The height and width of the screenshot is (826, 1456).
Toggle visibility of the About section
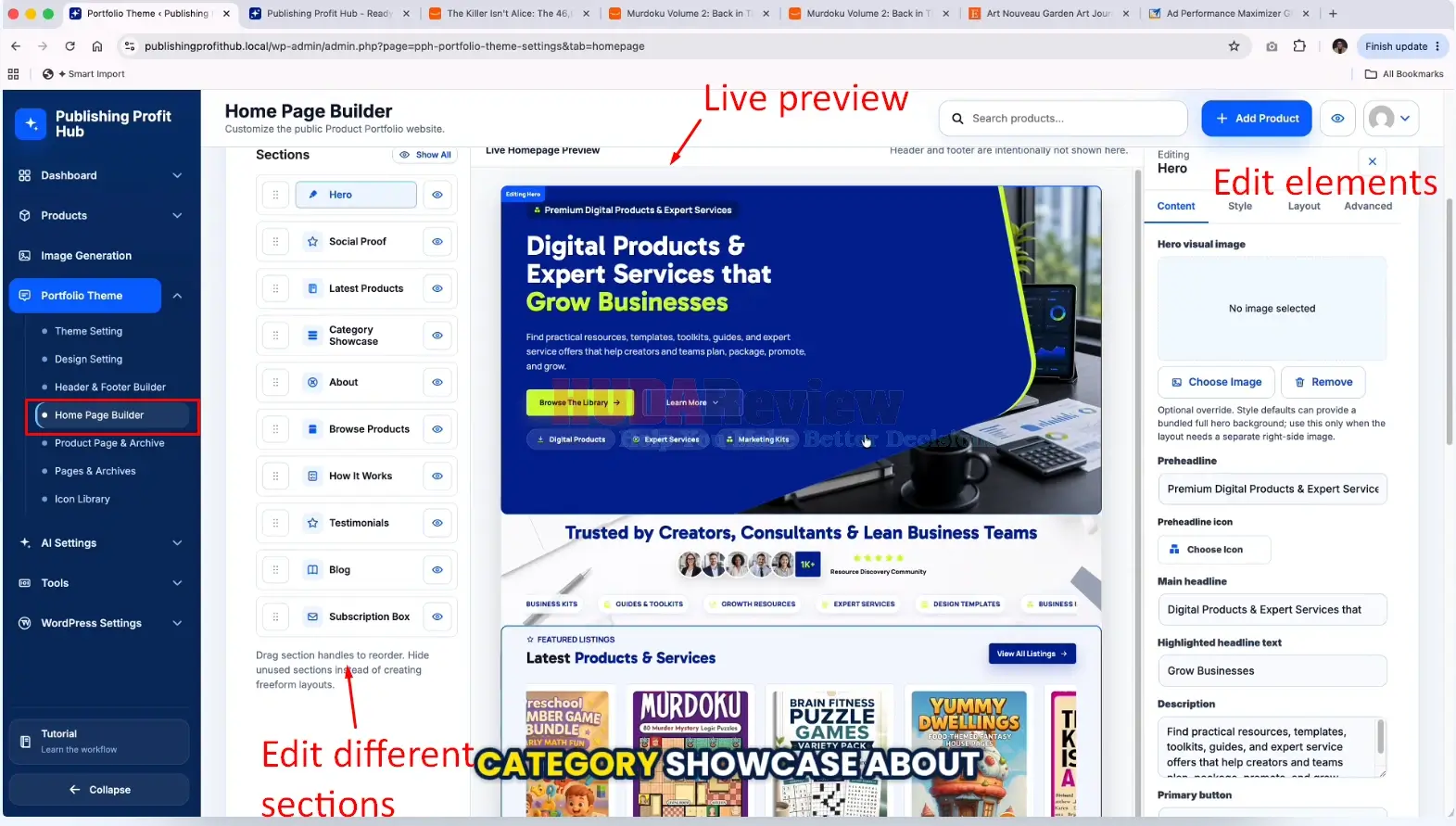[x=437, y=382]
